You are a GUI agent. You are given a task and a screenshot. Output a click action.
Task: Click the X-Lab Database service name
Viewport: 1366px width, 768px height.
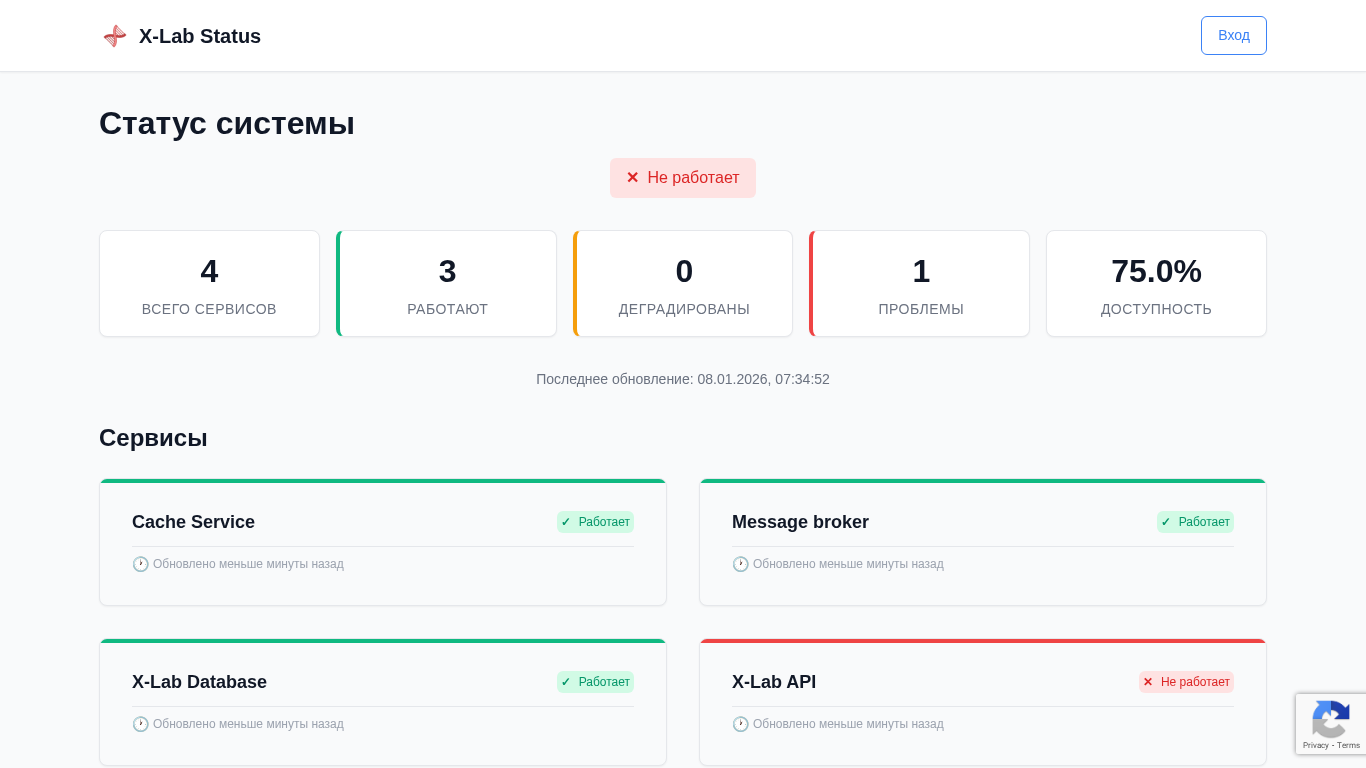pos(199,682)
